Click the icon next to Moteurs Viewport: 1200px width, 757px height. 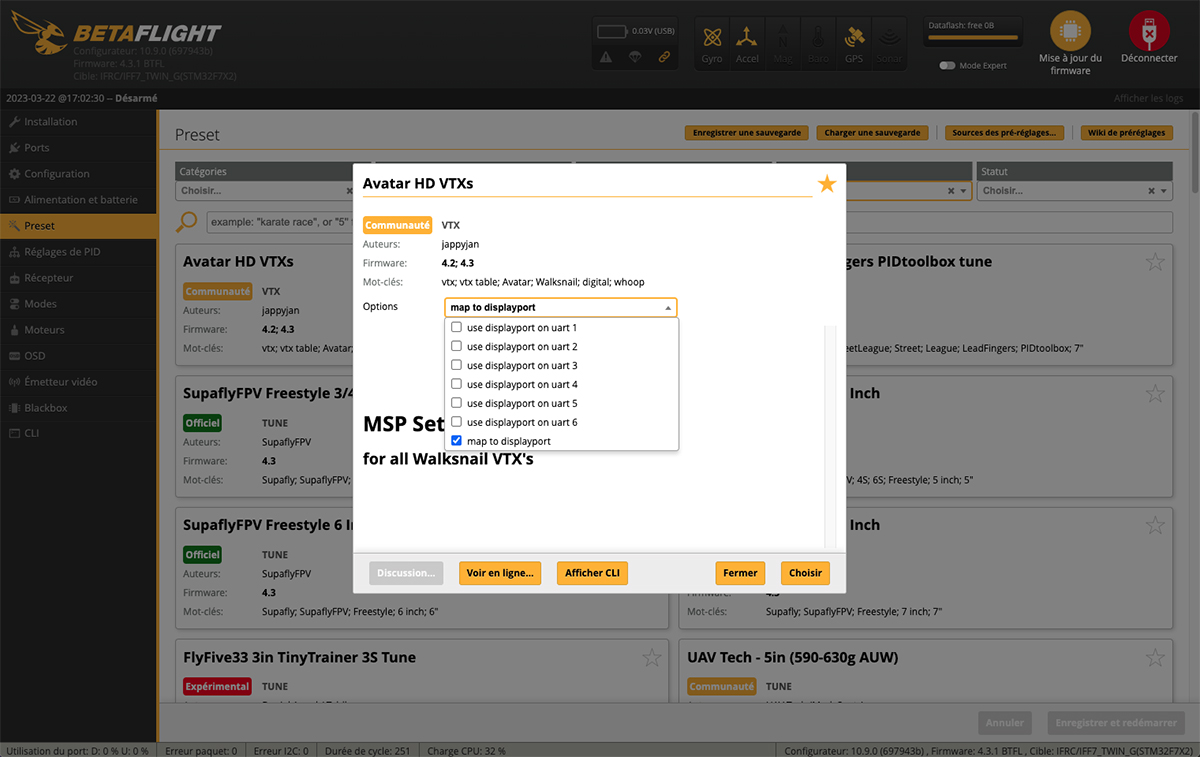click(14, 330)
